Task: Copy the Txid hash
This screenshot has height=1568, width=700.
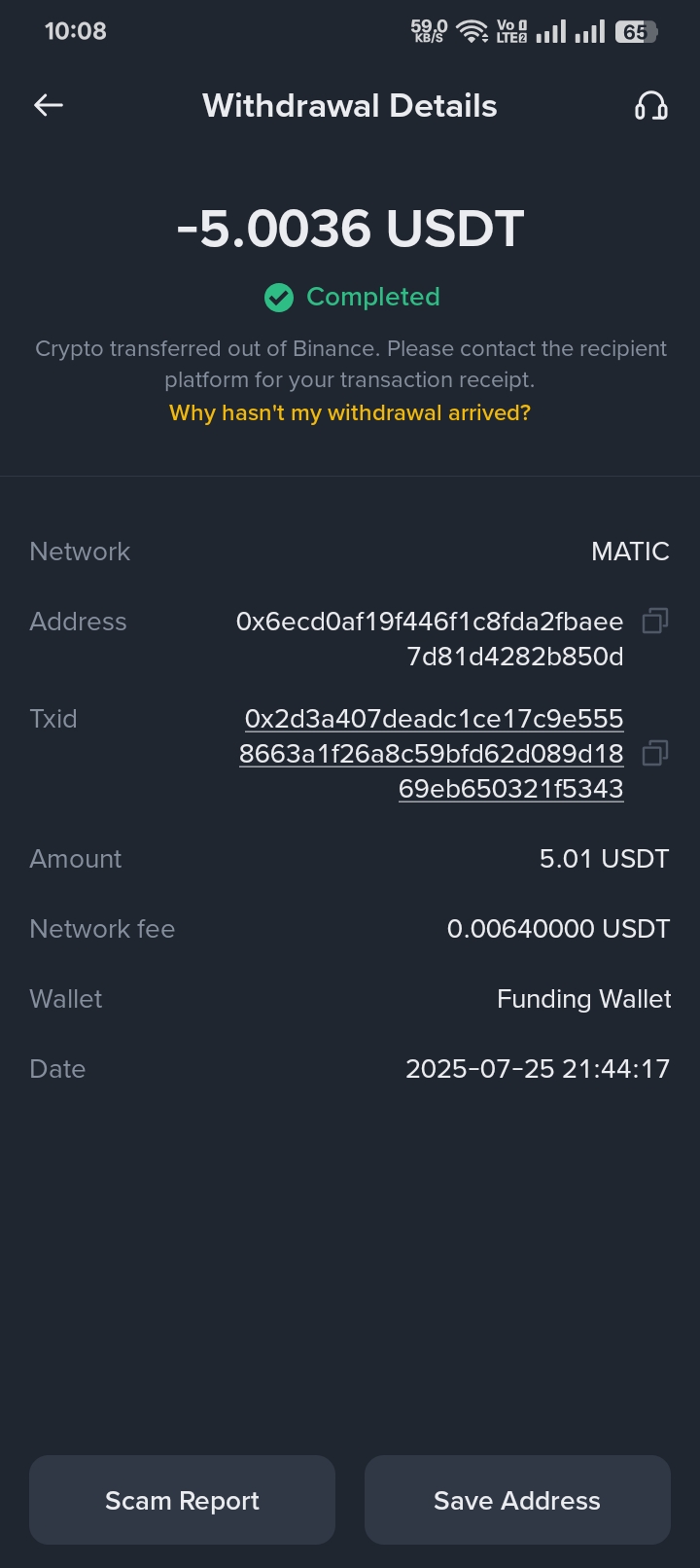Action: click(655, 753)
